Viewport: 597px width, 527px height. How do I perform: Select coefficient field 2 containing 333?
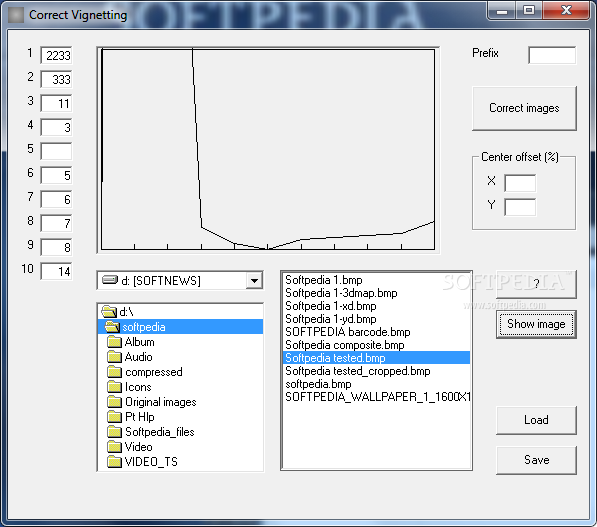(56, 80)
